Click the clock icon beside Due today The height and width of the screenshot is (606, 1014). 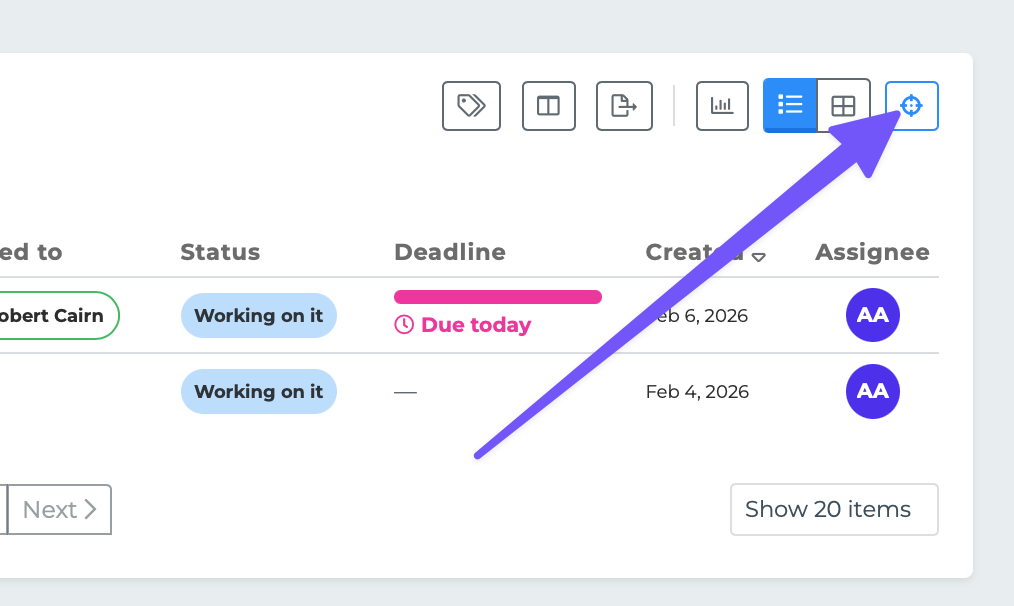coord(404,325)
